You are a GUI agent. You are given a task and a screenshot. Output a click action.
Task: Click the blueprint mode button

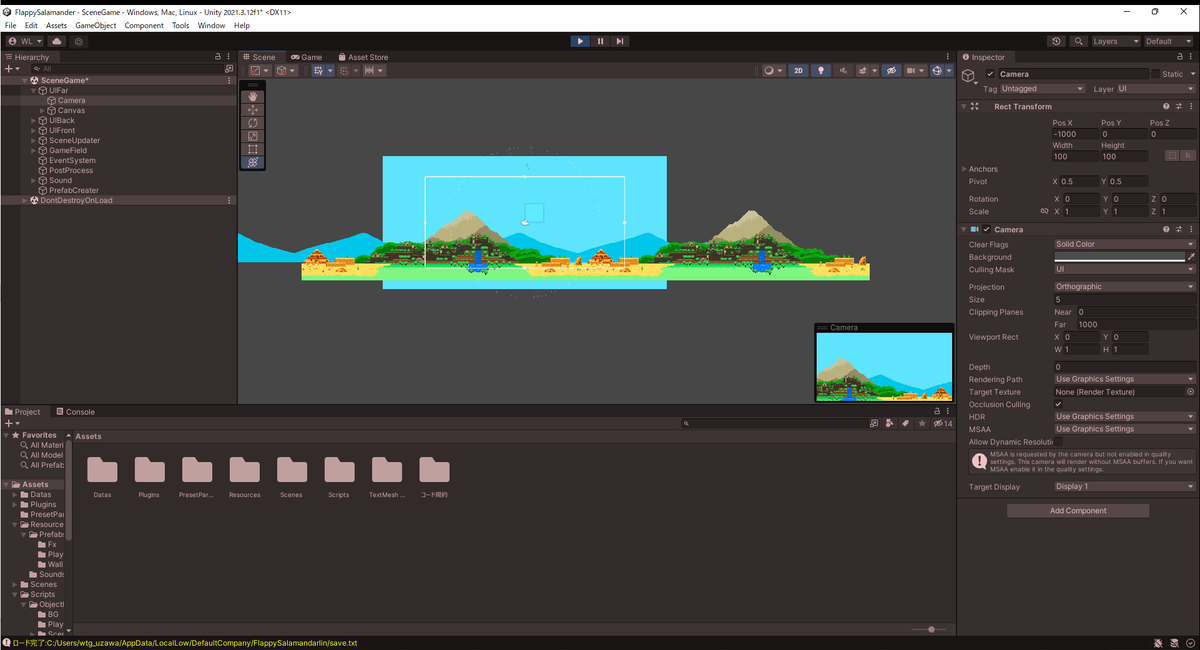[x=1172, y=156]
